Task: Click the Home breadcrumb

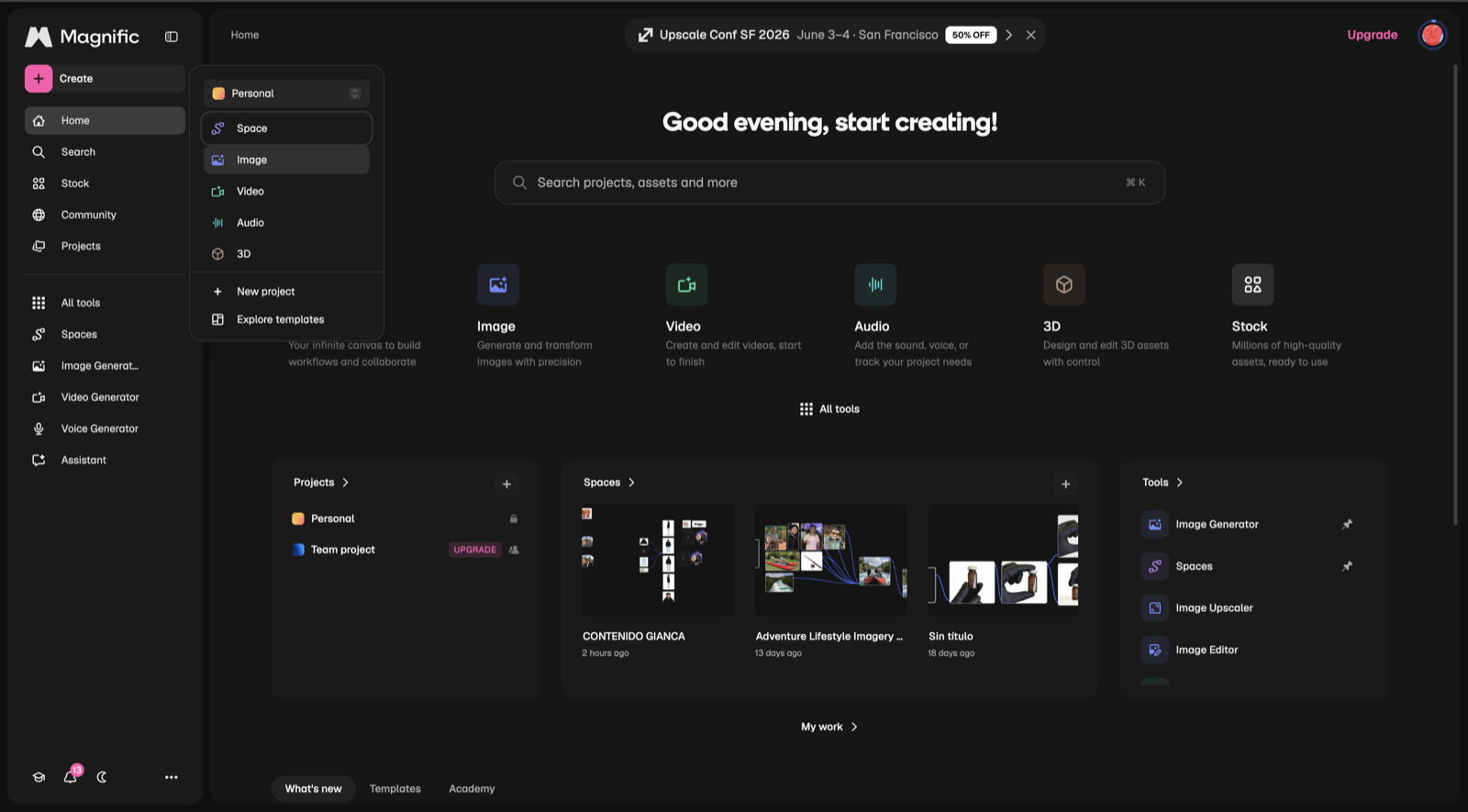Action: 245,35
